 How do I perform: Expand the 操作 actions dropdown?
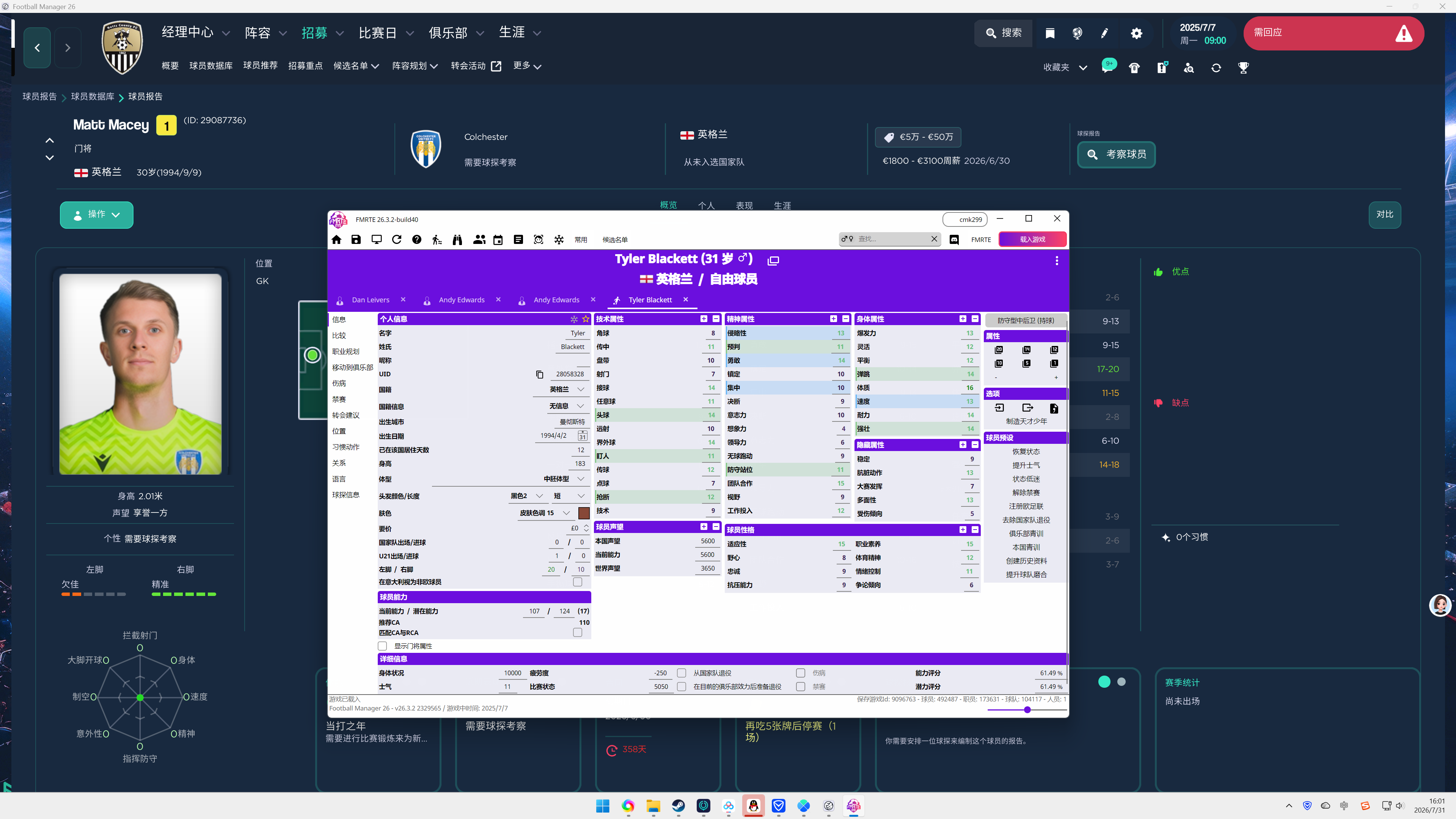tap(97, 215)
